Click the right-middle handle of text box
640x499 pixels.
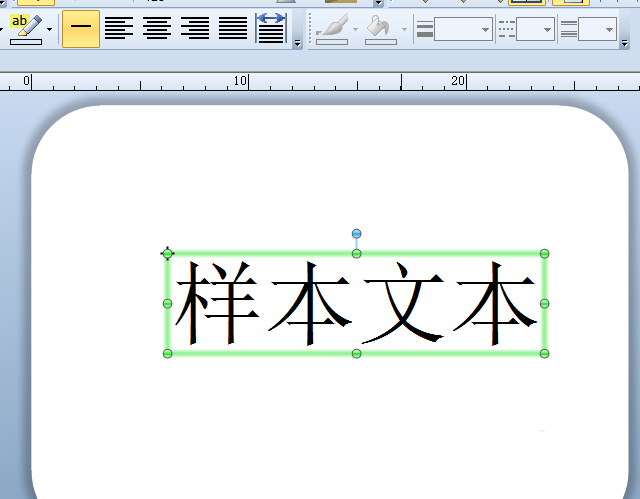pos(544,304)
